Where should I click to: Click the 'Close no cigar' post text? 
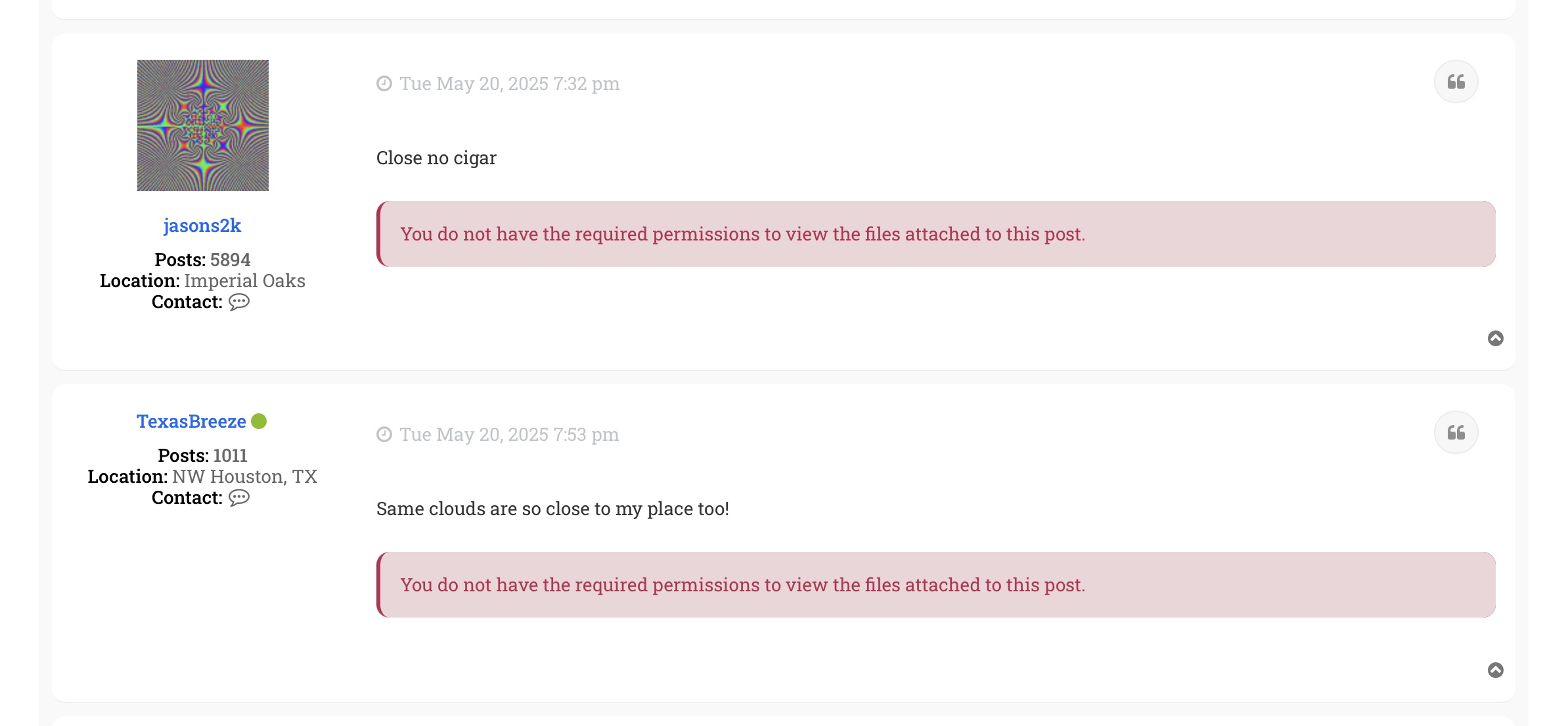click(x=436, y=158)
